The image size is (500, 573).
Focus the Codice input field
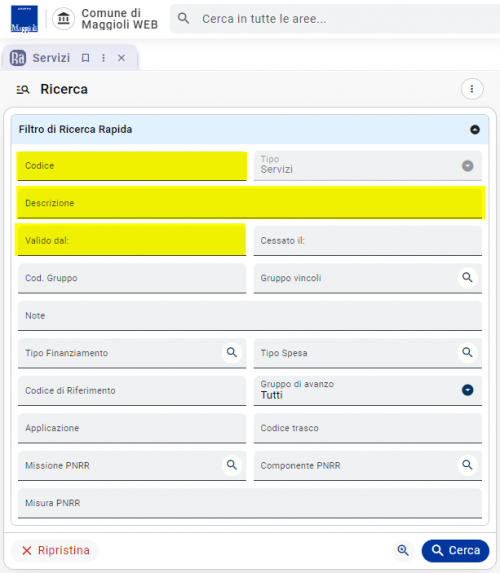132,166
